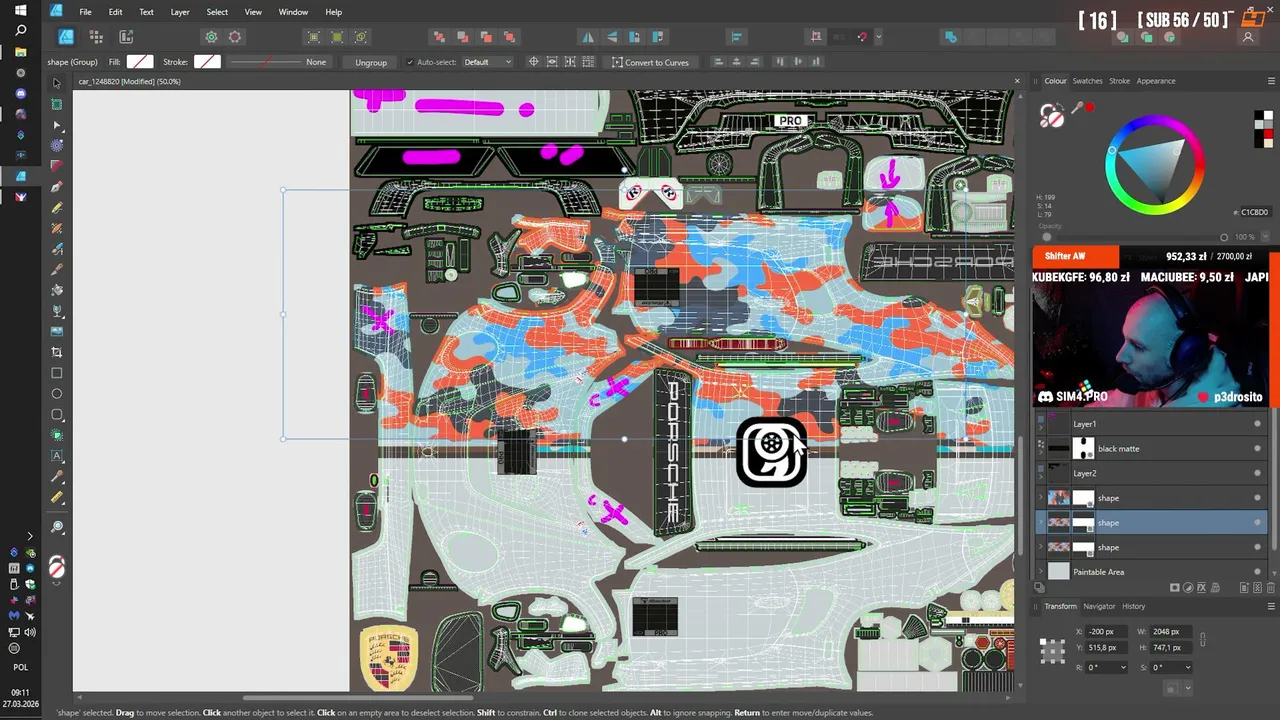Toggle visibility of Paintable Area layer

coord(1257,572)
